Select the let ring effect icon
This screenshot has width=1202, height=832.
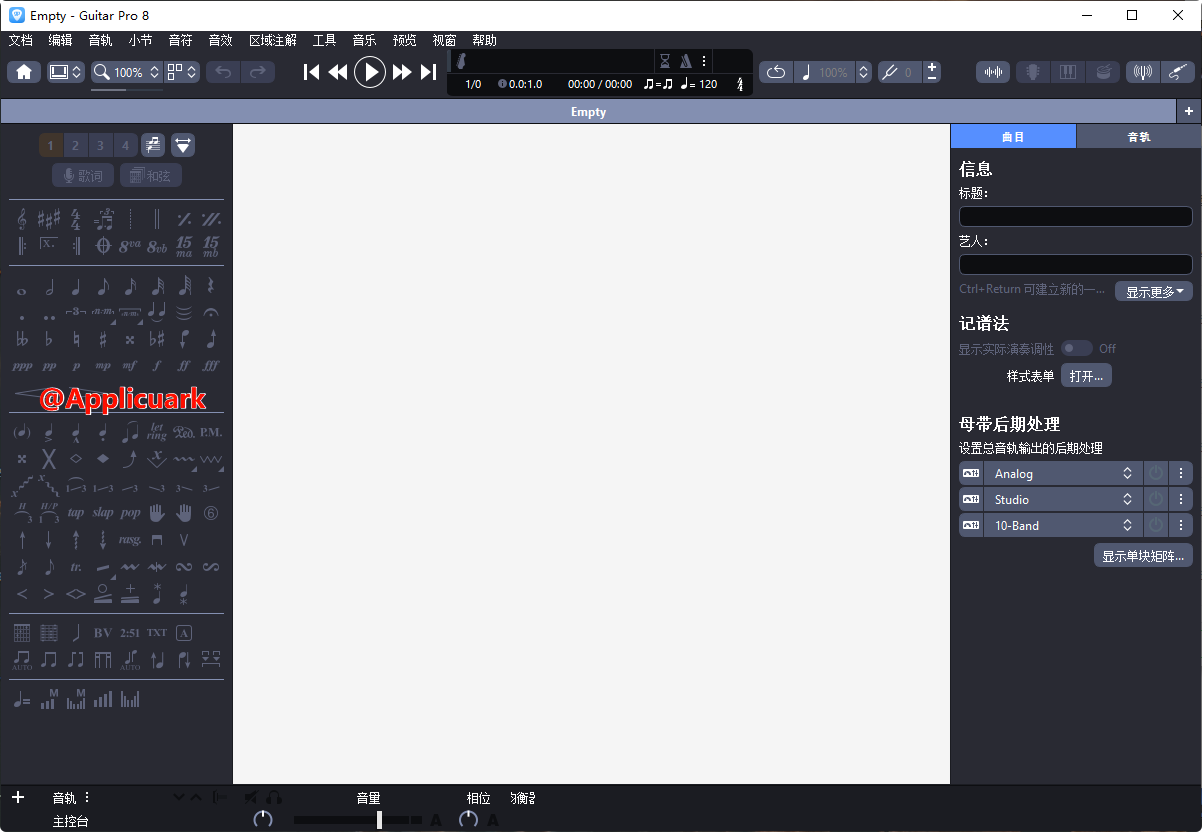coord(156,432)
